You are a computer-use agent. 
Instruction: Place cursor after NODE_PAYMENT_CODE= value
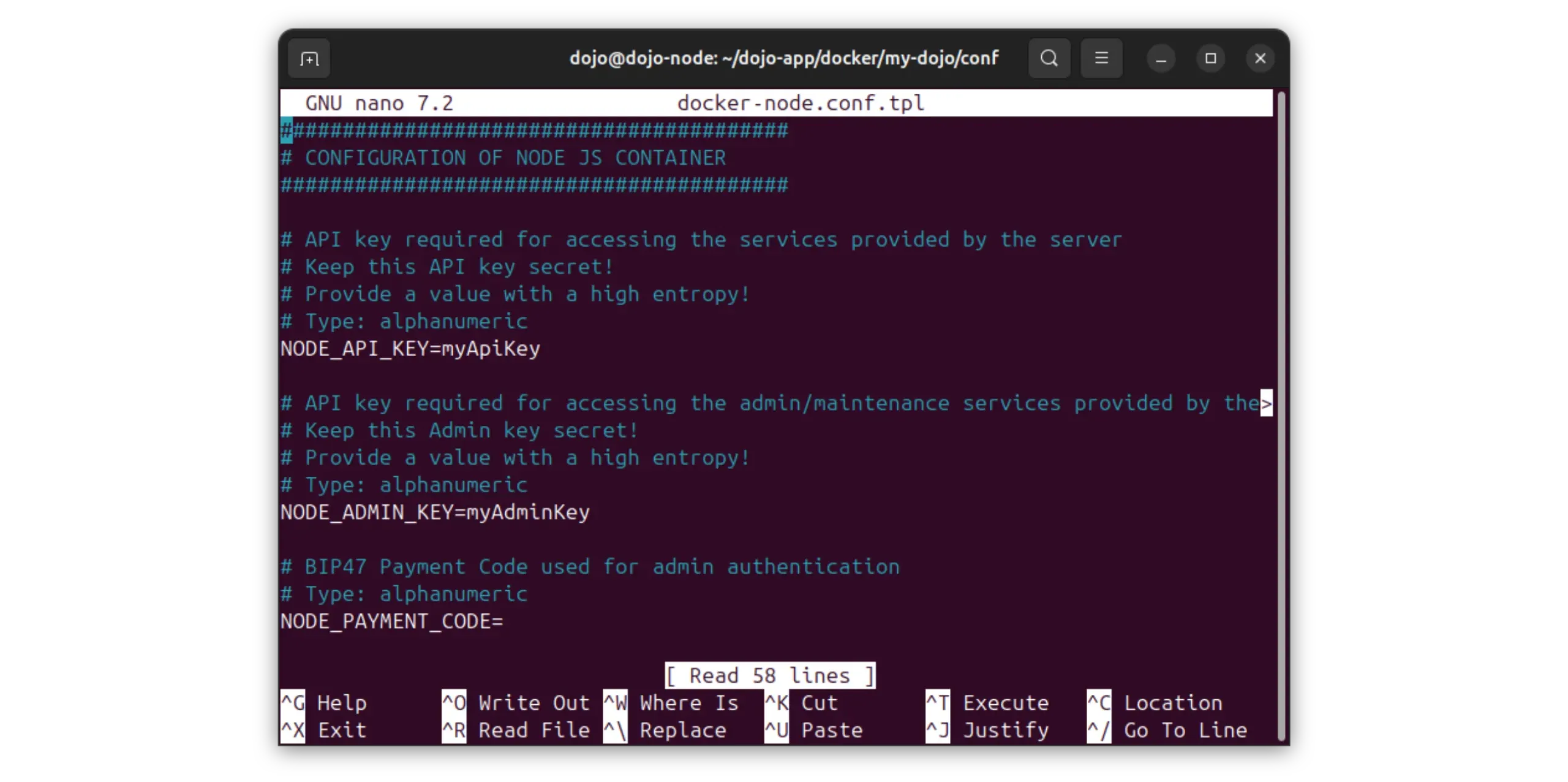[x=510, y=621]
